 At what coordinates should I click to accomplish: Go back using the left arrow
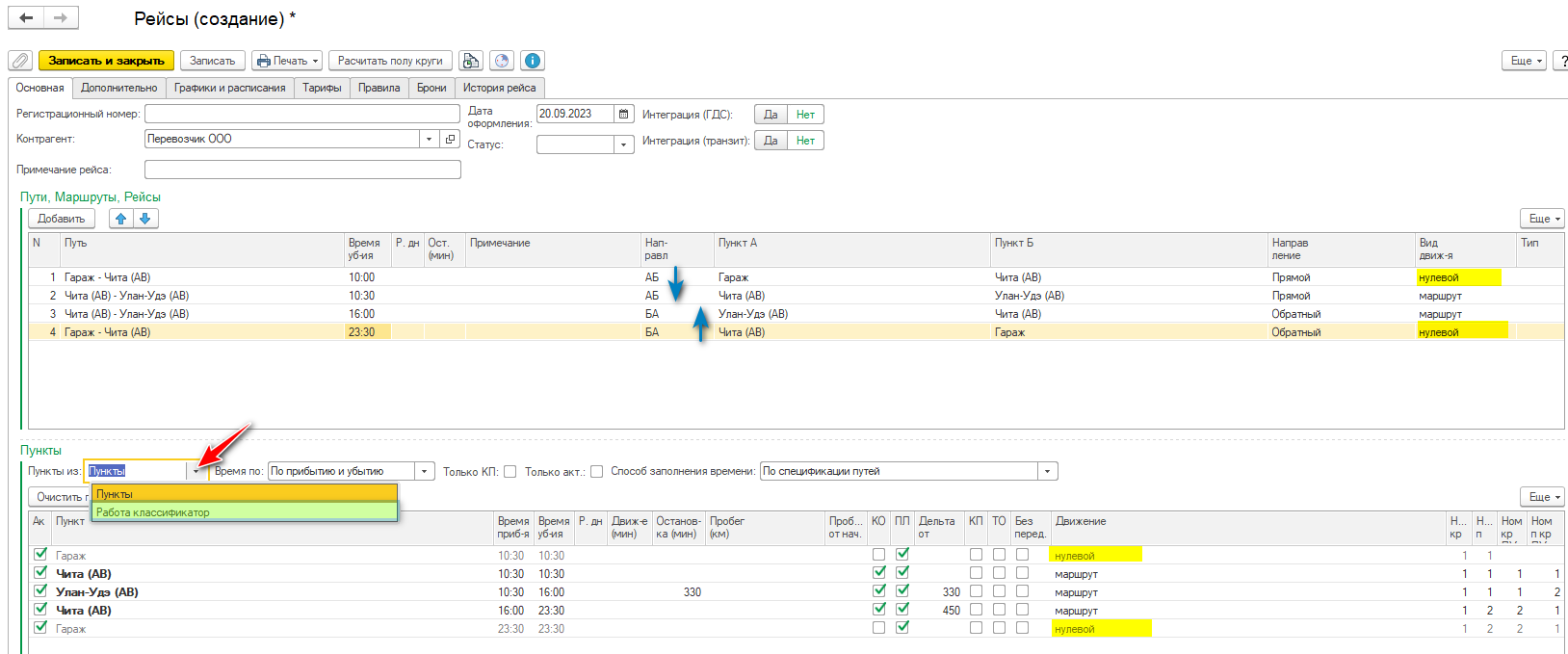(26, 17)
